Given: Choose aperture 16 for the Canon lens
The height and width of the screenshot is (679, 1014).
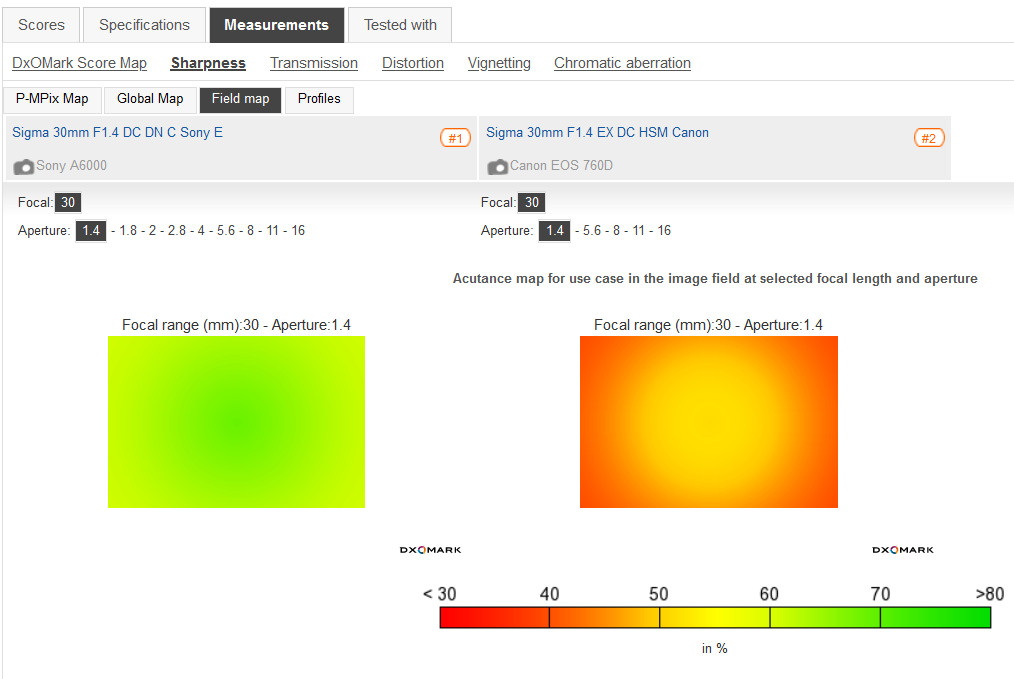Looking at the screenshot, I should [663, 231].
